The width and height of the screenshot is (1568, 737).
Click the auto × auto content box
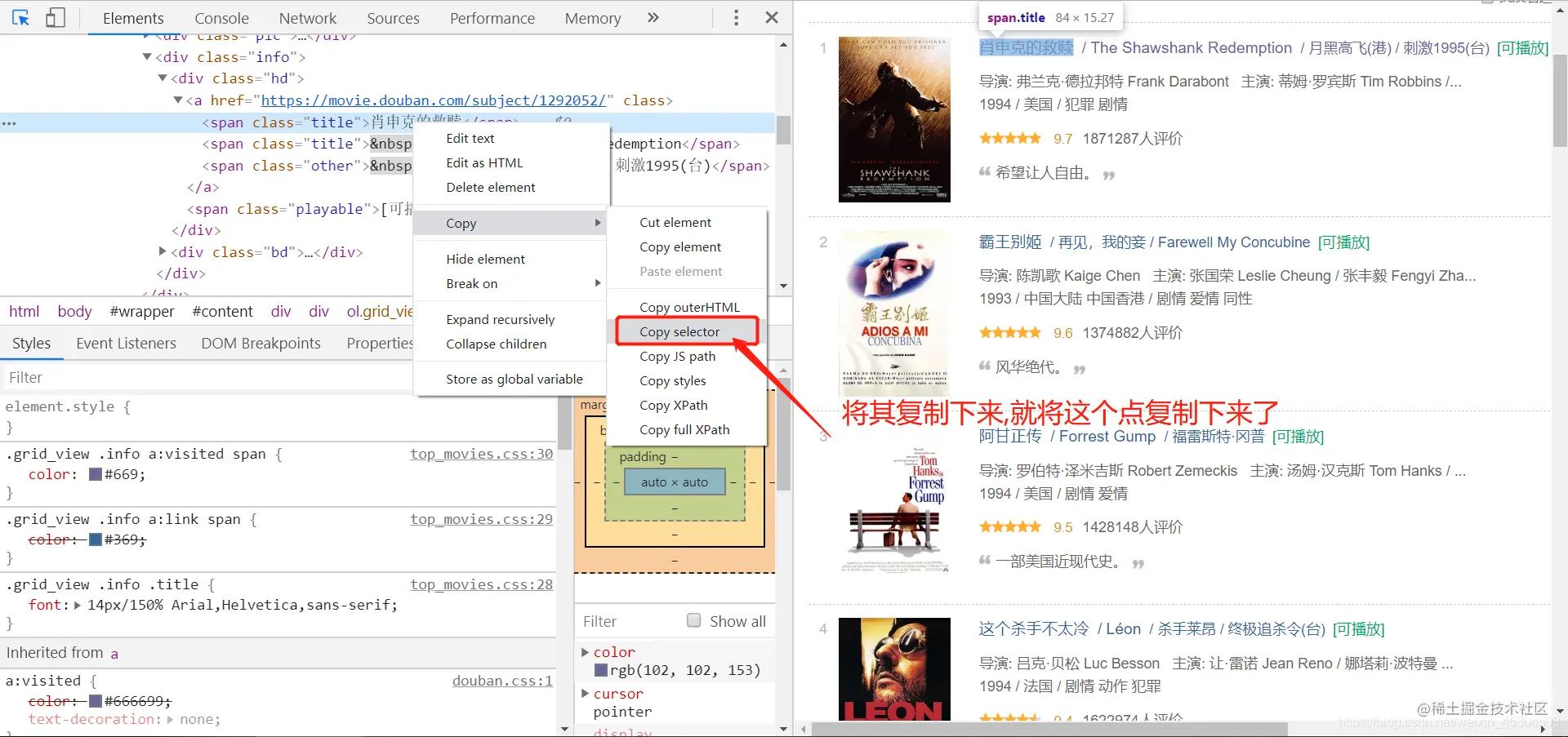pos(675,482)
